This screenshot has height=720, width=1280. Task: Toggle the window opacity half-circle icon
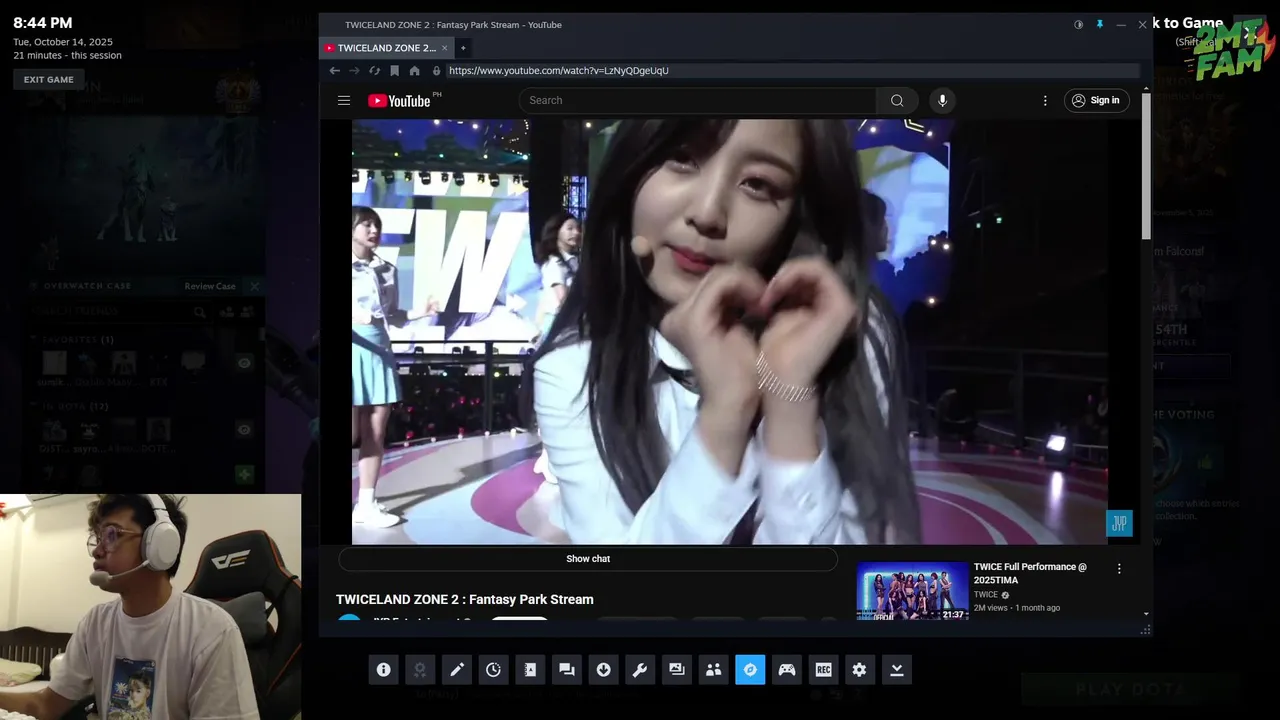(x=1078, y=25)
